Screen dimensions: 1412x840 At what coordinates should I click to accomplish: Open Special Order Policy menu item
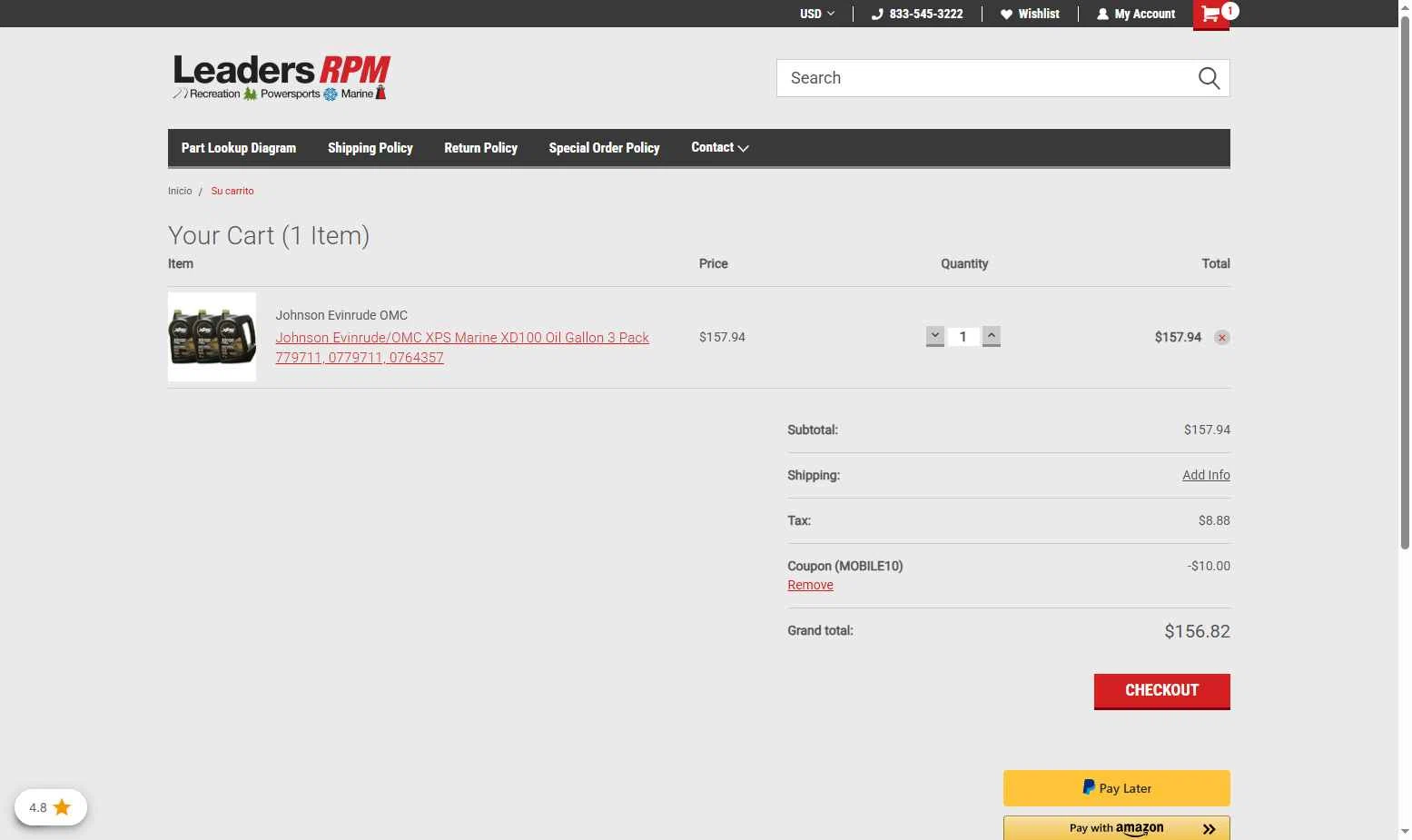point(604,148)
